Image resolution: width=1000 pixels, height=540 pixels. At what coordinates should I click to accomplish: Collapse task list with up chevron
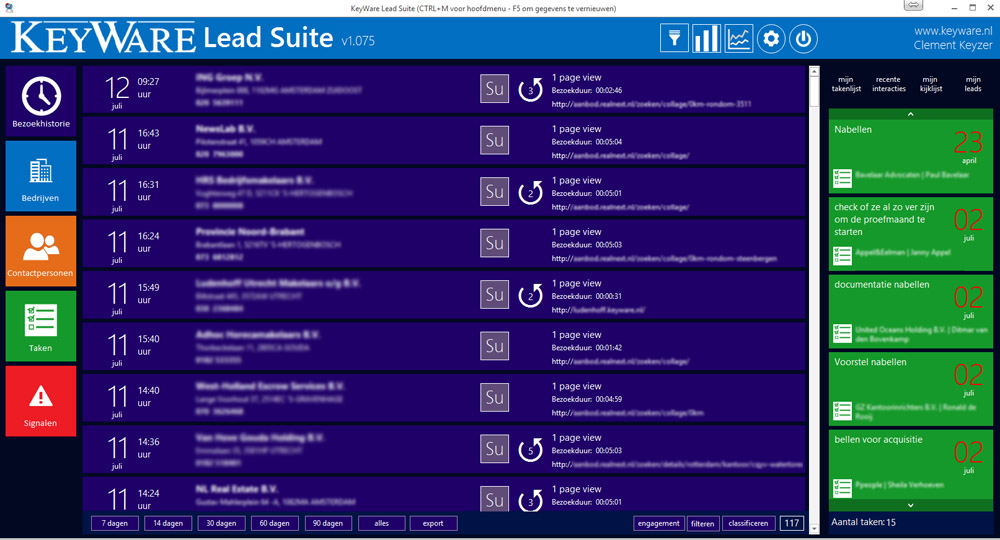coord(911,114)
